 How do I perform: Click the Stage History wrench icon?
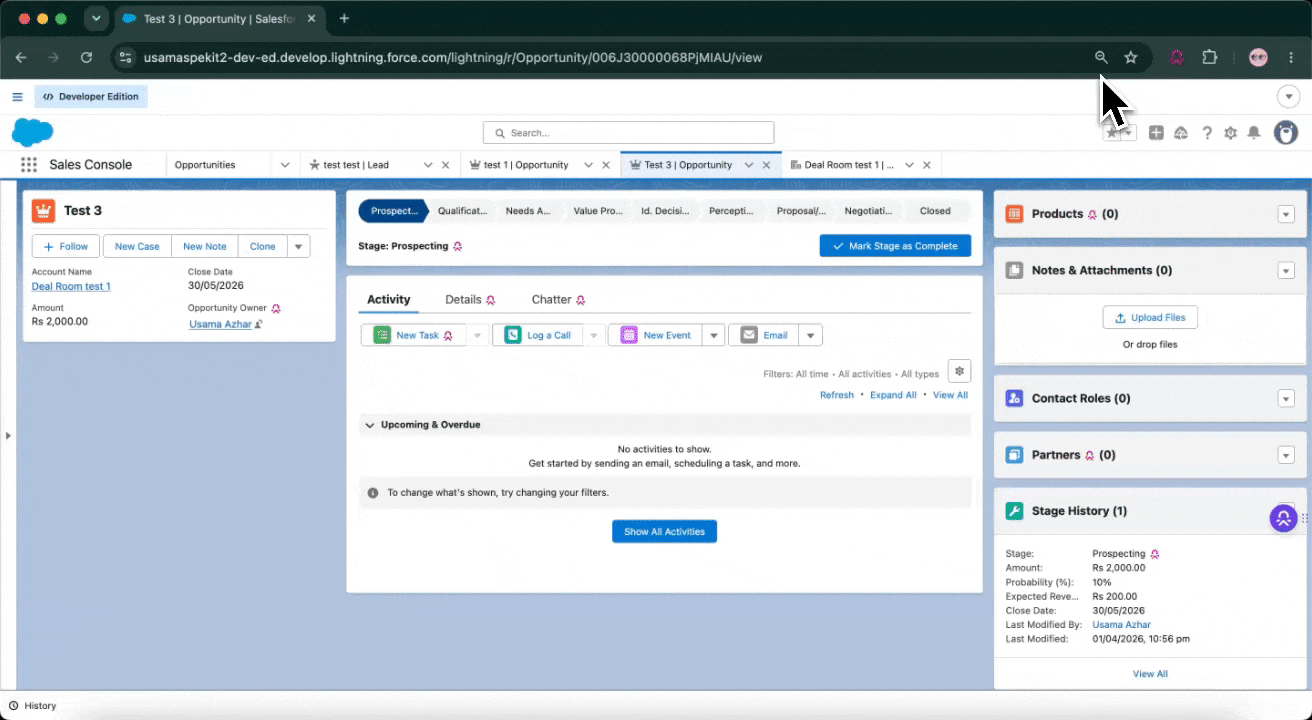pos(1014,511)
